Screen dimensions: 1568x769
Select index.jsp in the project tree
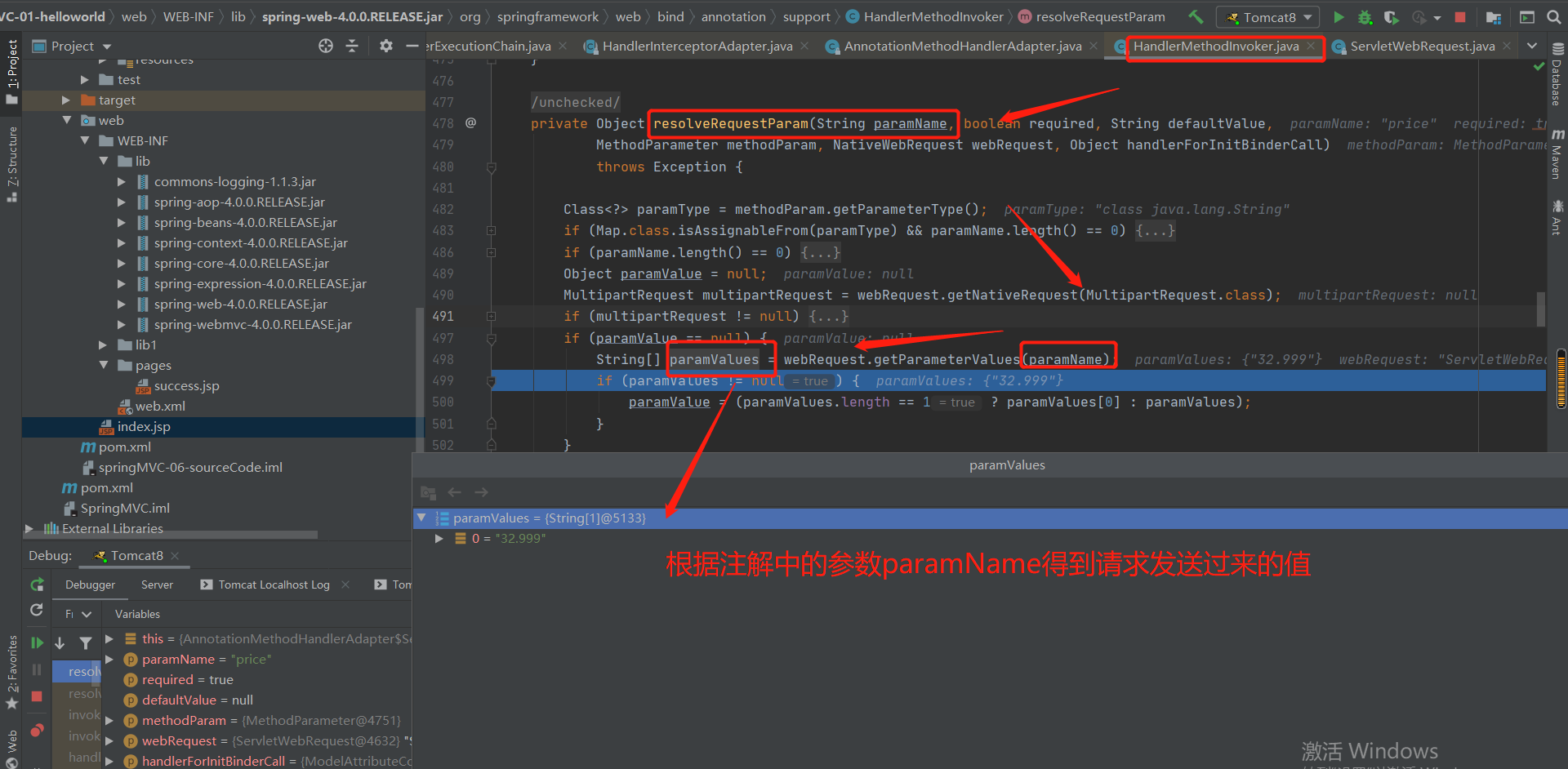144,426
